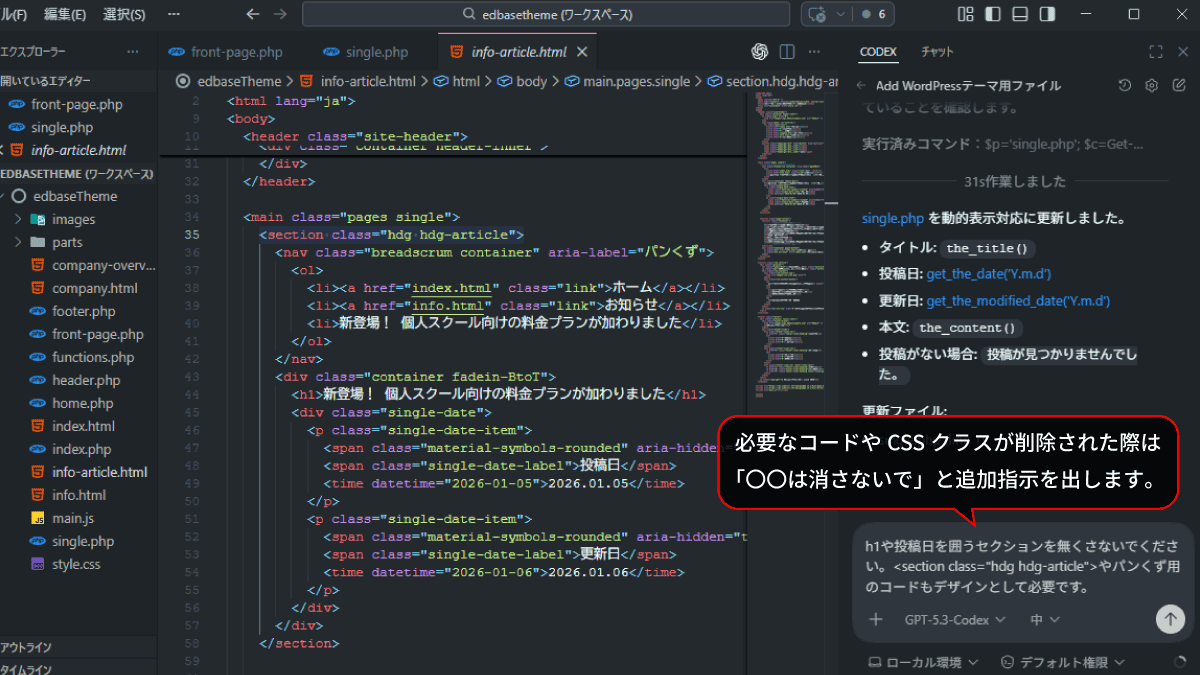Toggle the bottom panel layout button
The width and height of the screenshot is (1200, 675).
[x=1019, y=15]
